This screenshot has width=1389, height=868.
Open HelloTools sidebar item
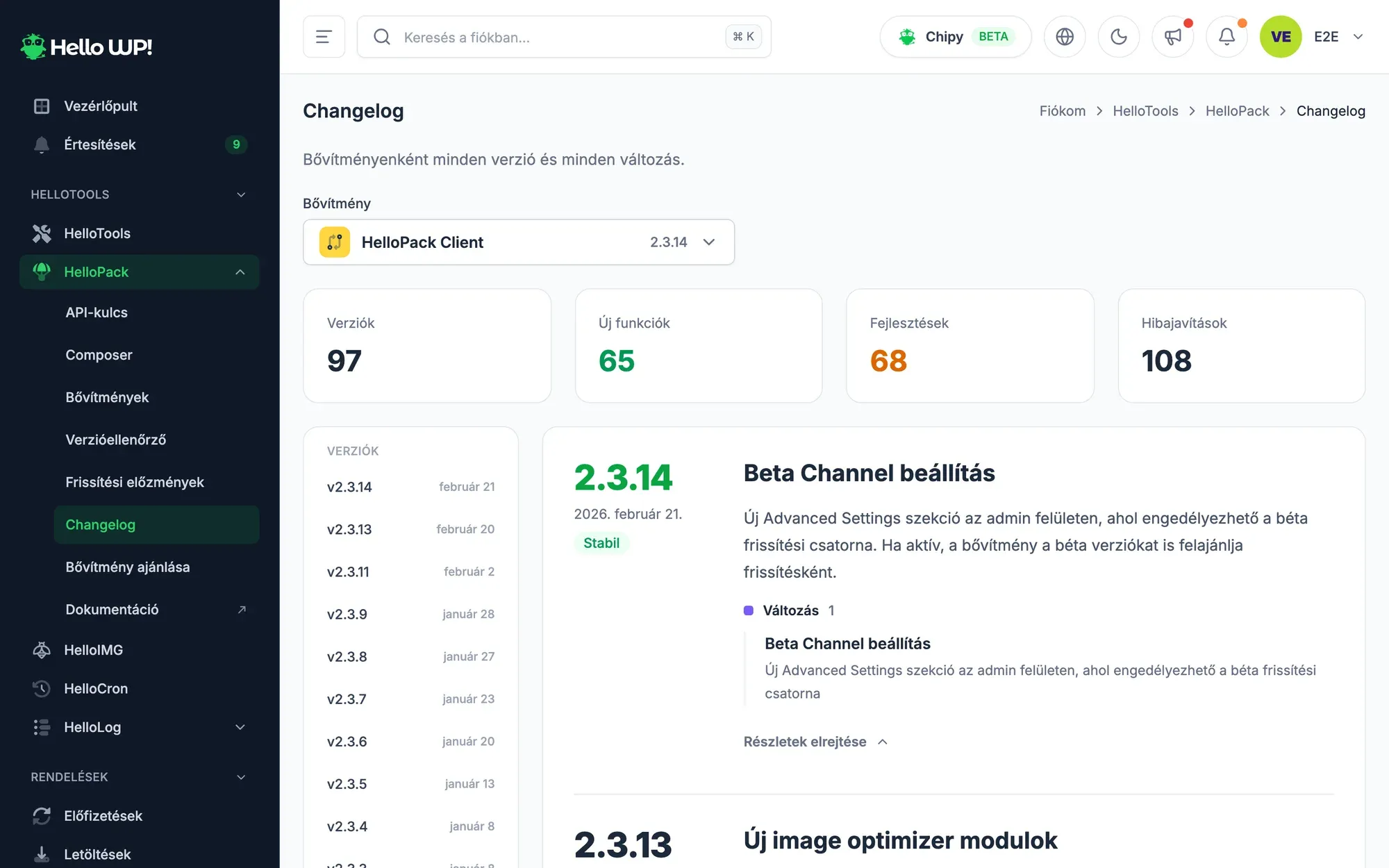tap(140, 233)
